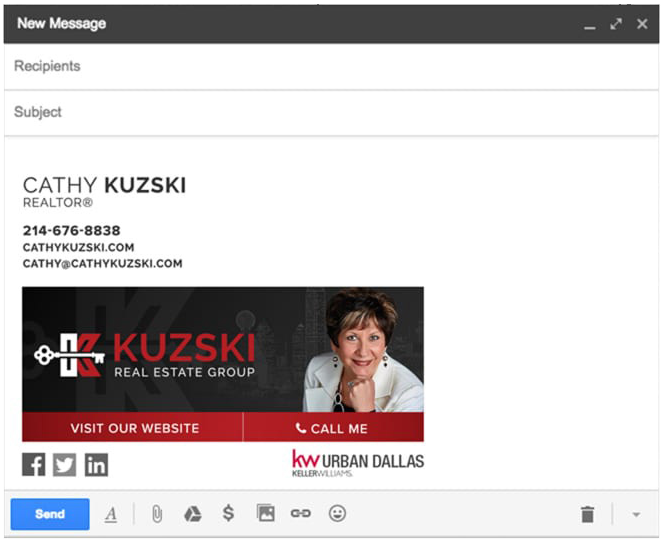The image size is (663, 543).
Task: Focus the Recipients field
Action: (x=330, y=66)
